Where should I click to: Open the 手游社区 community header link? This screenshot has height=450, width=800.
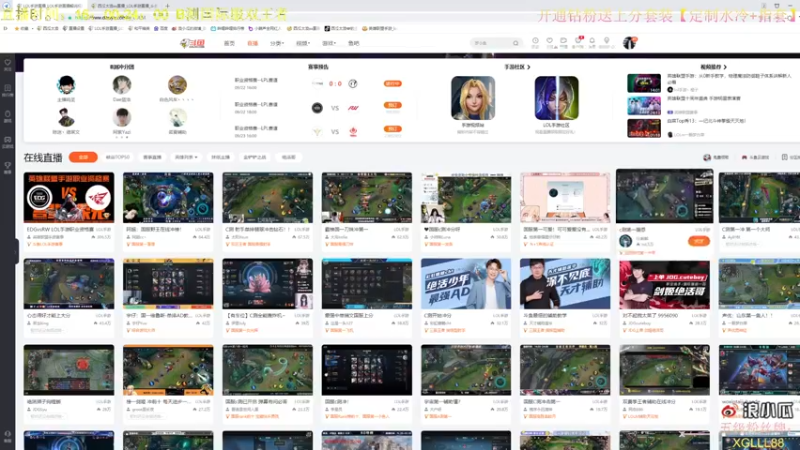[x=517, y=67]
